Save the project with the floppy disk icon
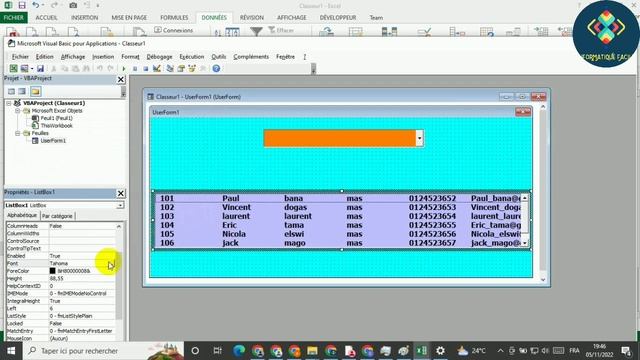Viewport: 640px width, 360px height. 40,69
